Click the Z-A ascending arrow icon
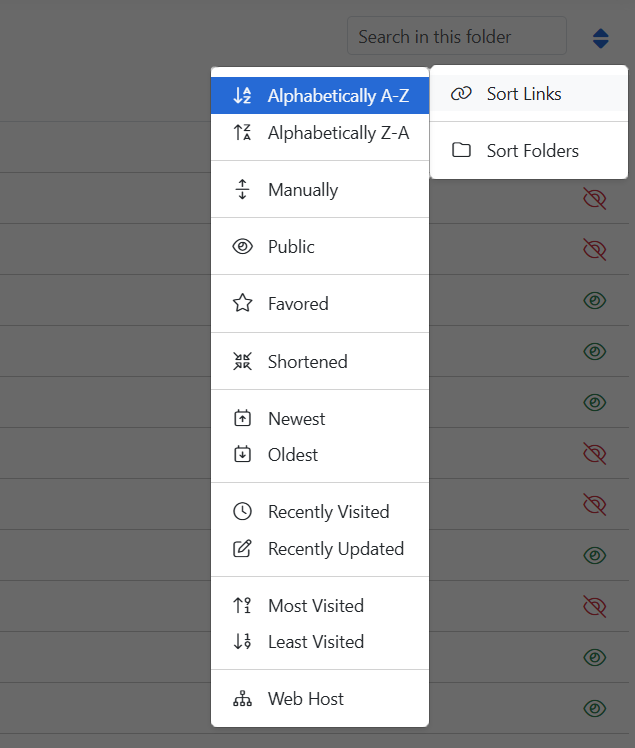 click(242, 132)
